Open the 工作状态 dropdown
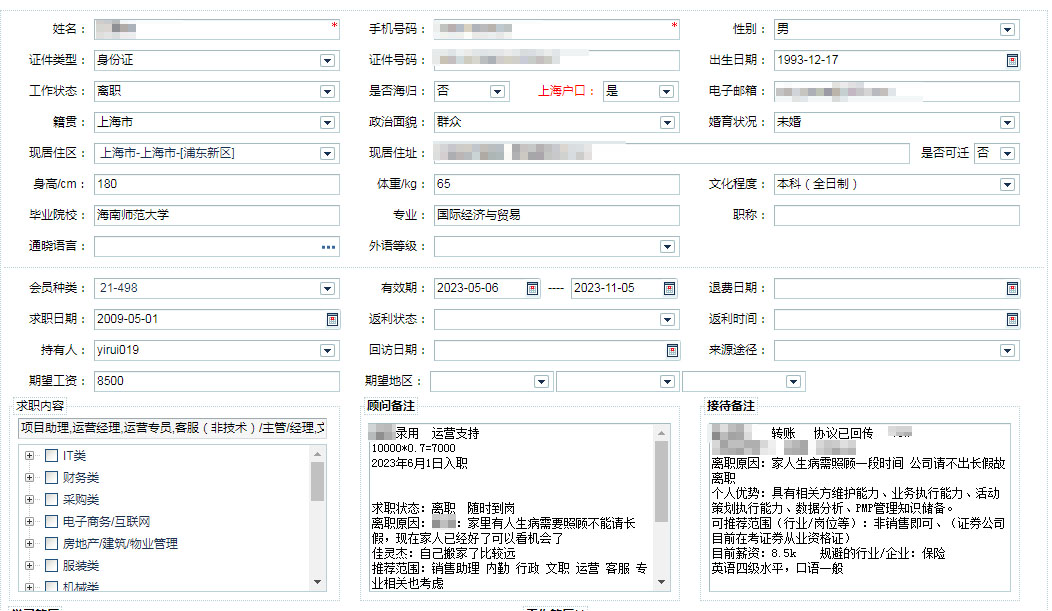 [327, 91]
